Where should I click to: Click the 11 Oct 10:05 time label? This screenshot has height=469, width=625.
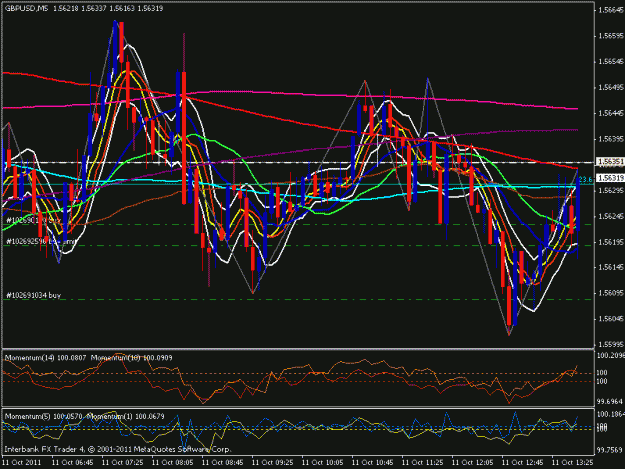(x=322, y=463)
